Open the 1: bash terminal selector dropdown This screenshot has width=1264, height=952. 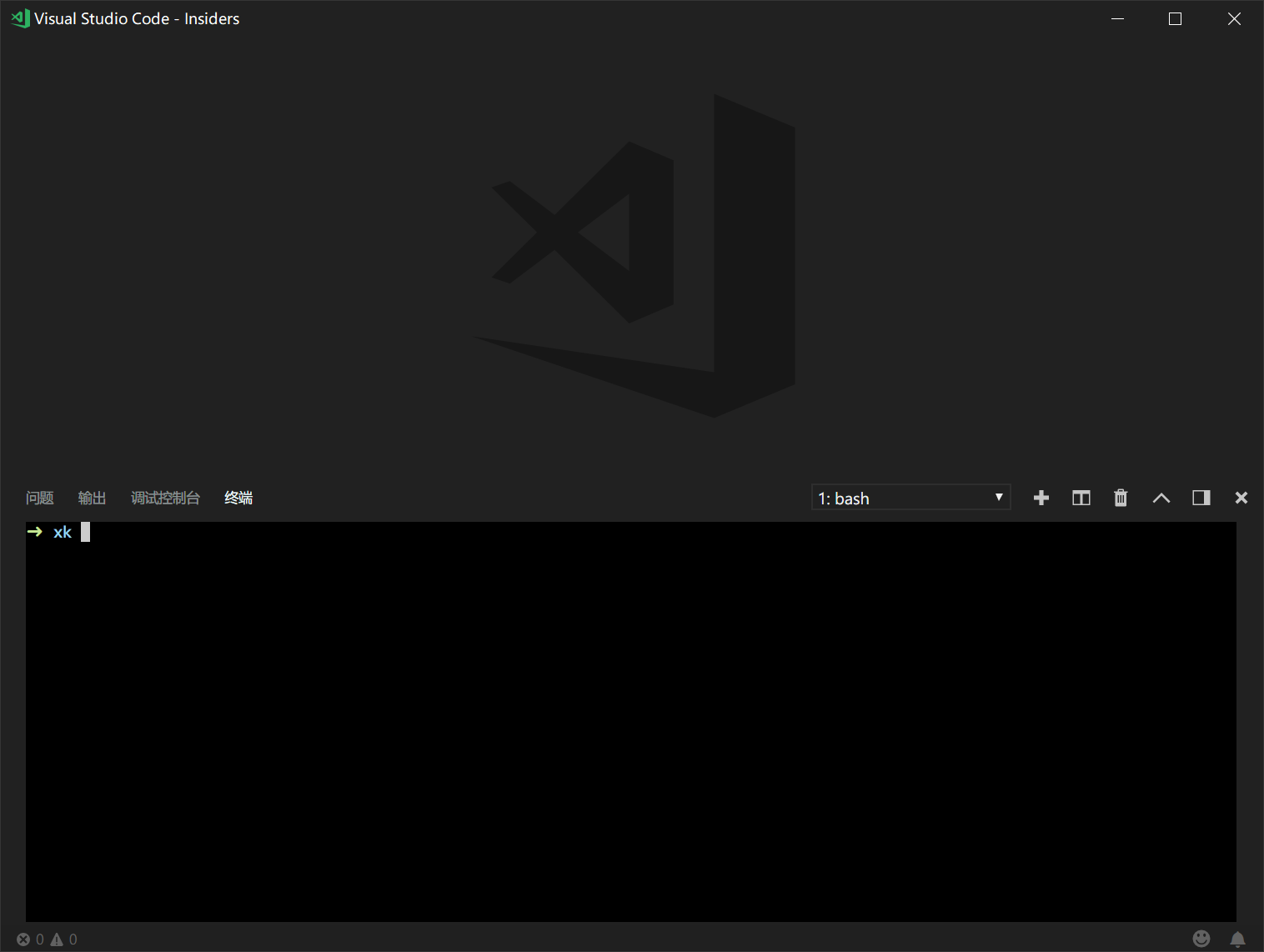910,497
